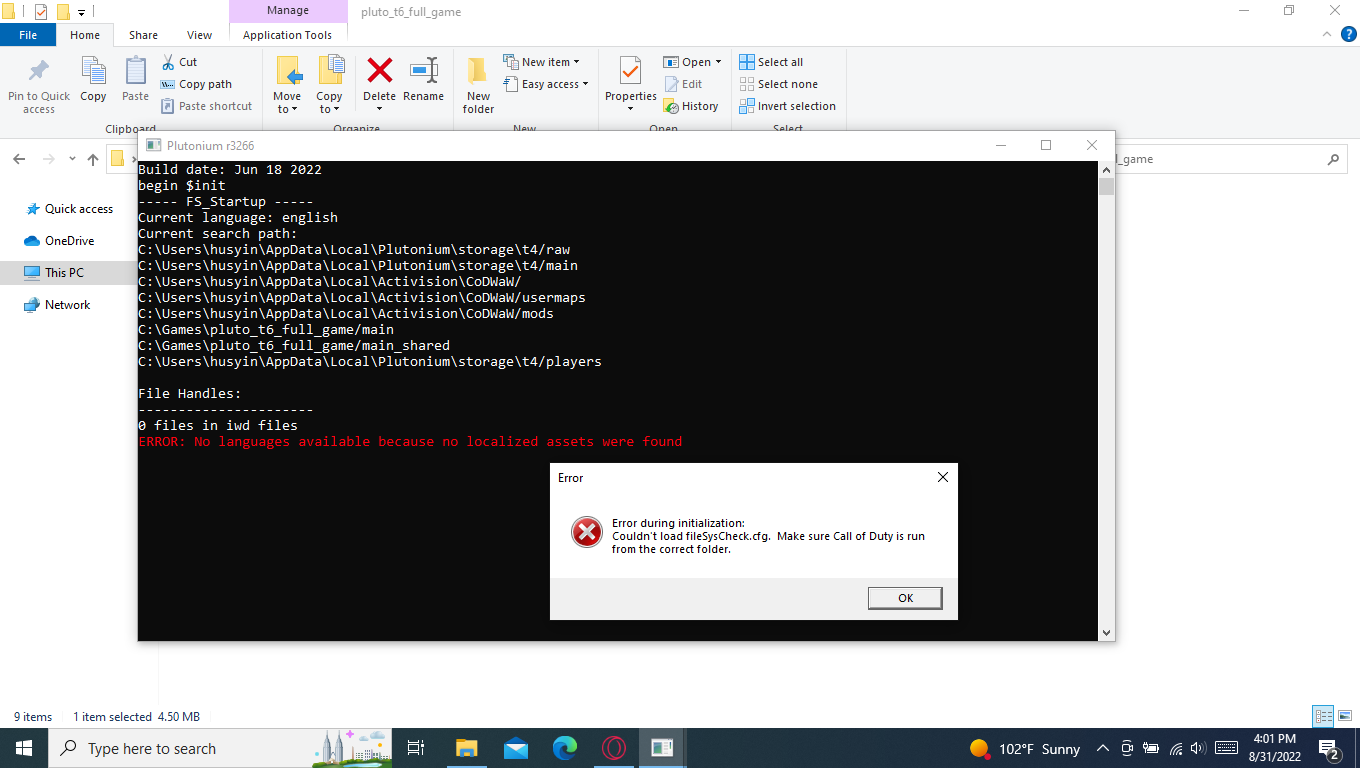Screen dimensions: 1360x768
Task: Open weather widget showing 102°F Sunny
Action: point(1025,748)
